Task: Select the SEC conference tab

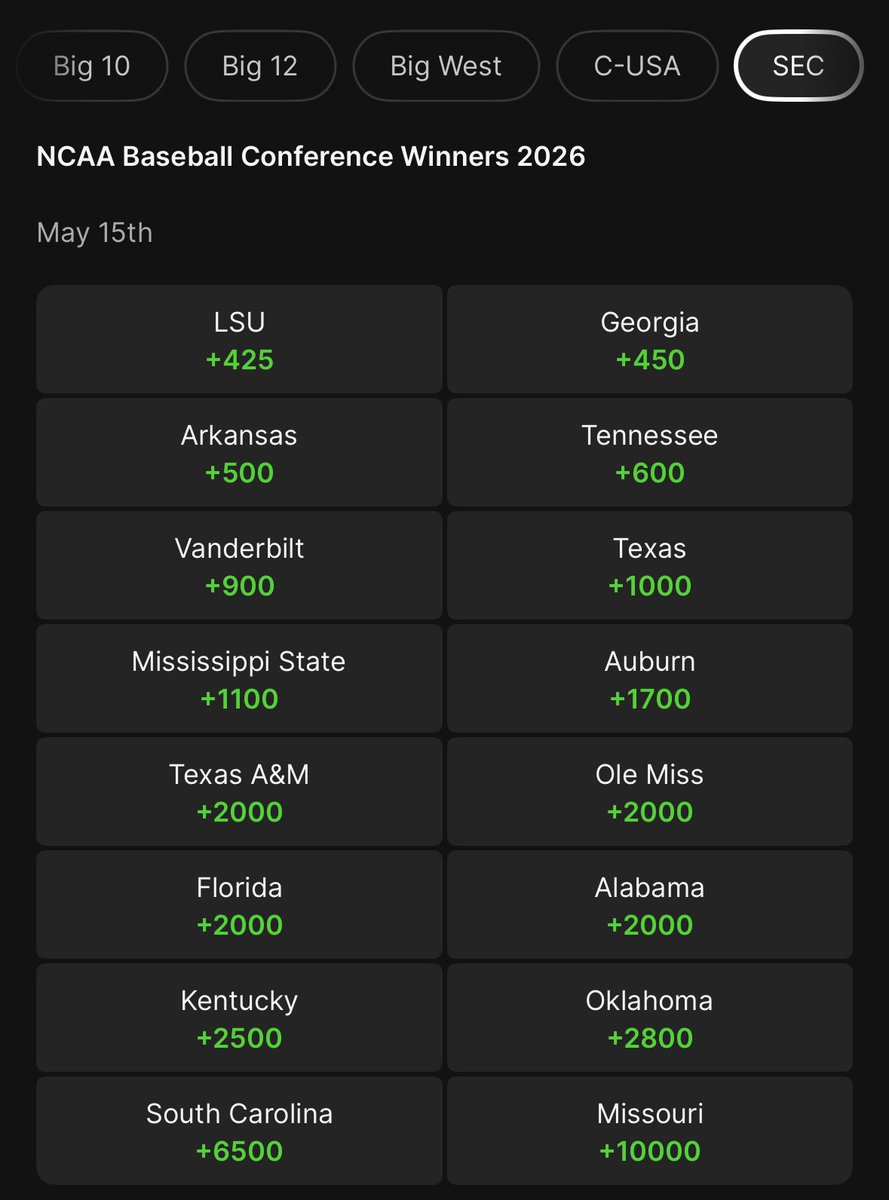Action: pos(798,66)
